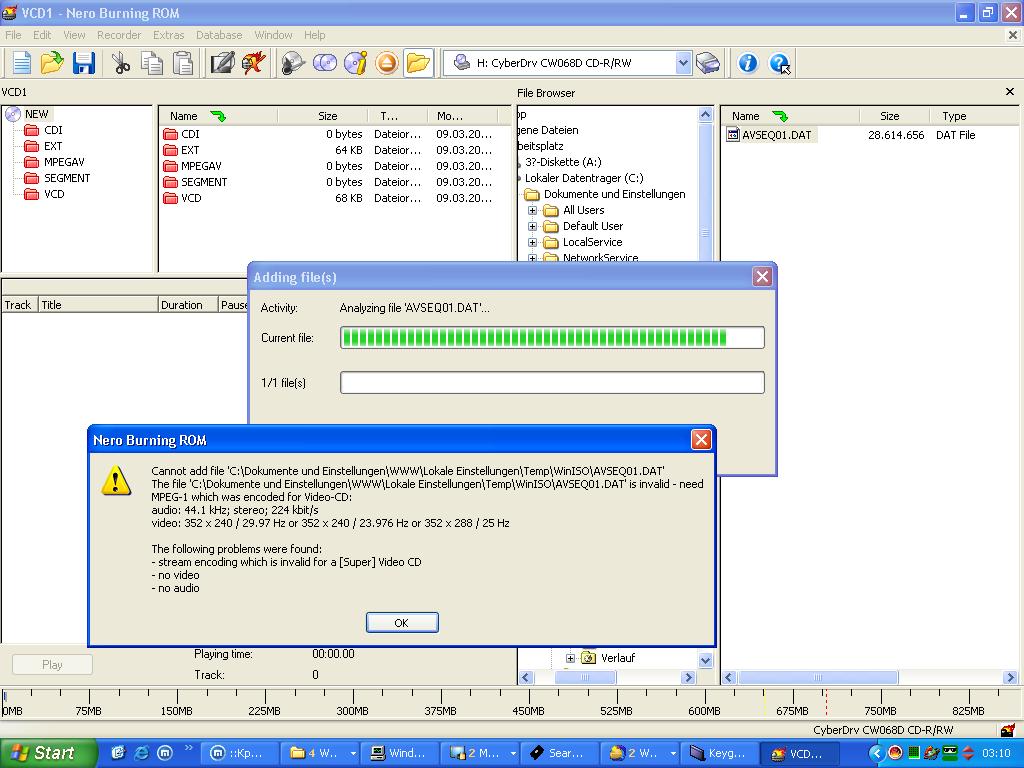Click right arrow of File Browser list scrollbar
Image resolution: width=1024 pixels, height=768 pixels.
(x=1010, y=678)
